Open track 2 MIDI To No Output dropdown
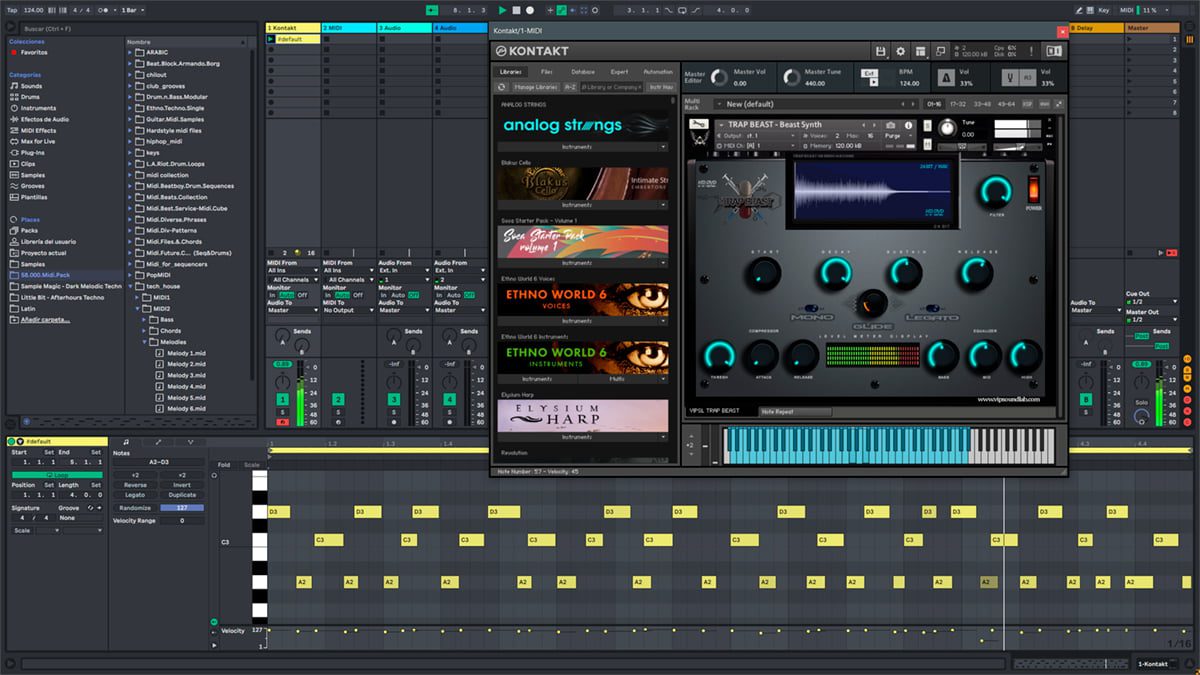 click(349, 310)
